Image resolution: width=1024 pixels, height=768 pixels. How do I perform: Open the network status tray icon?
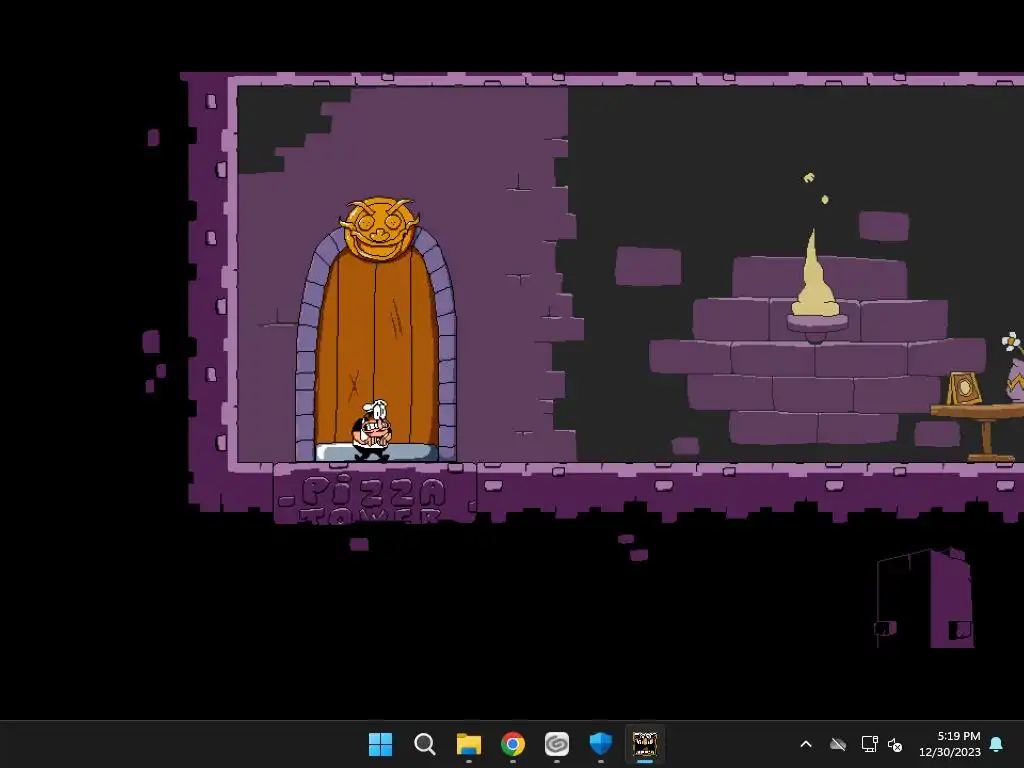tap(869, 744)
